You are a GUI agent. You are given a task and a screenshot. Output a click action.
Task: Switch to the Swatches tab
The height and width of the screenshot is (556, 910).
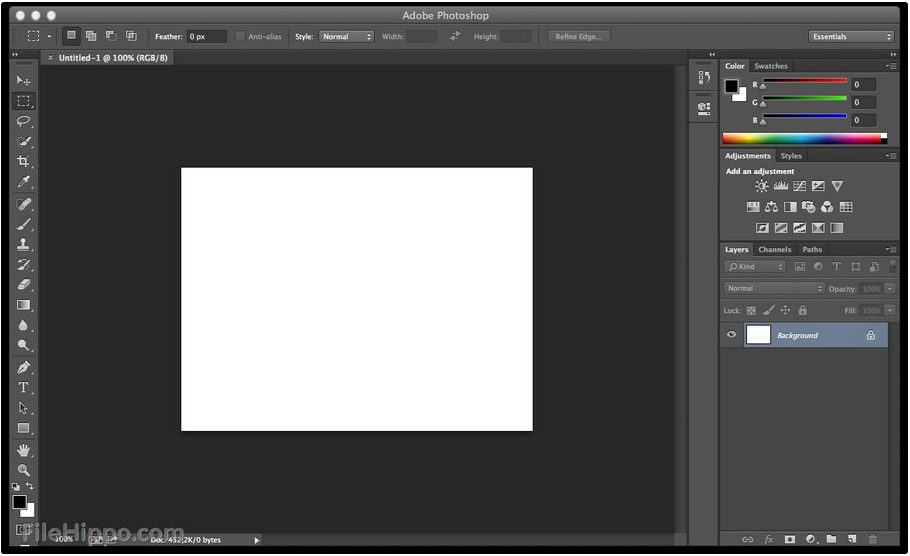771,66
